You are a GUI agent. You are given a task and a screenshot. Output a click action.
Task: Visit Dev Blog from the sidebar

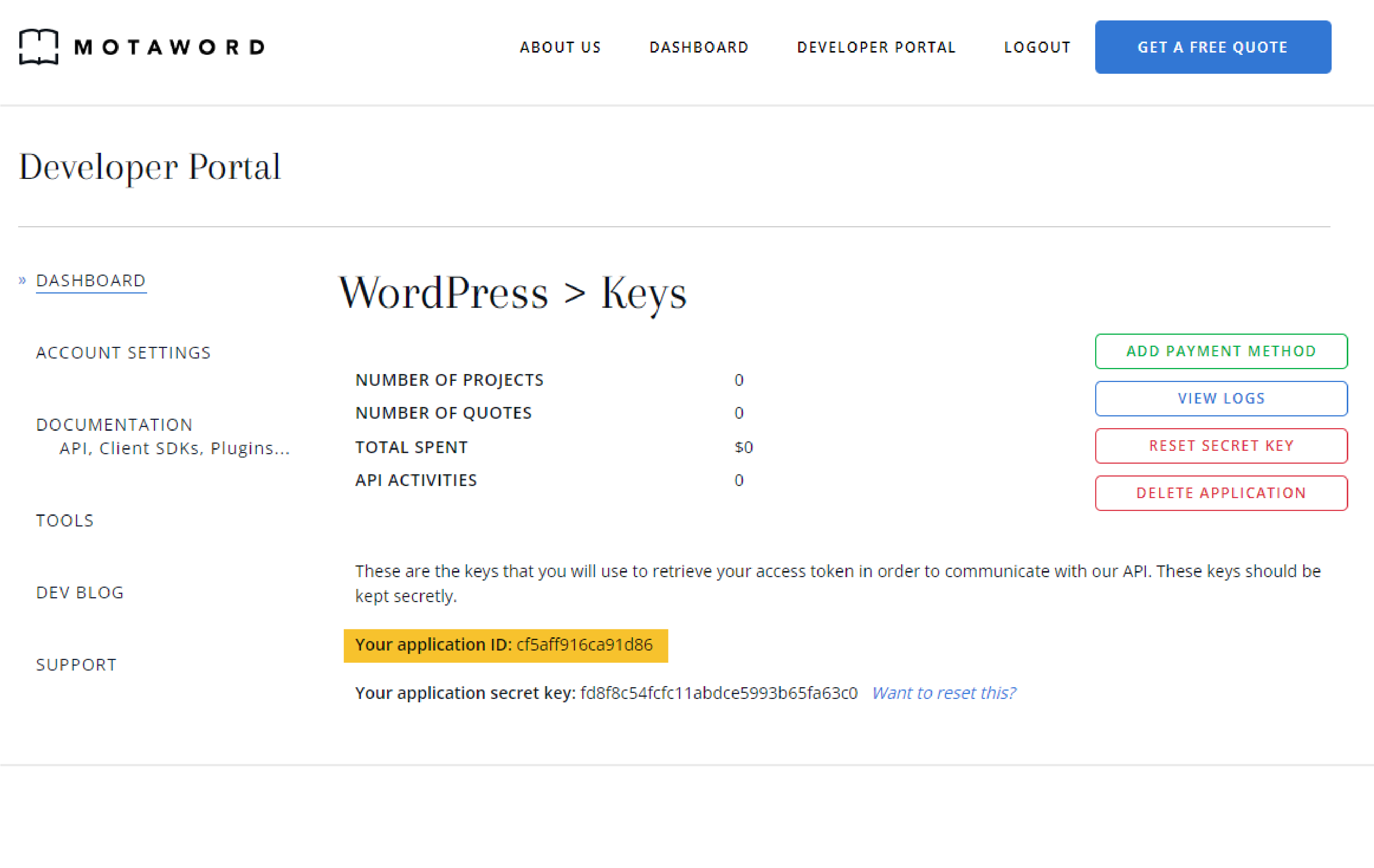point(80,593)
